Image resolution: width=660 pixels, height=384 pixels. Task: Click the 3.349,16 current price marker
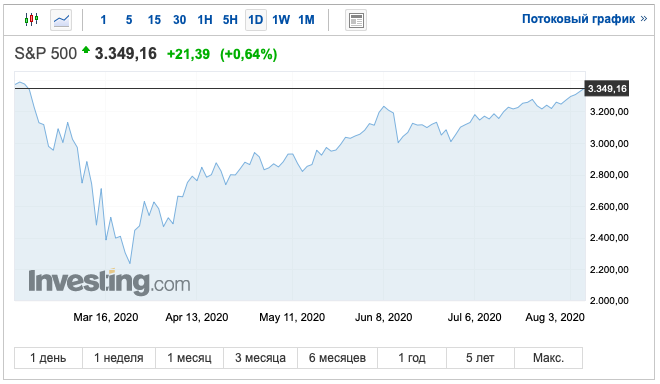click(x=607, y=88)
